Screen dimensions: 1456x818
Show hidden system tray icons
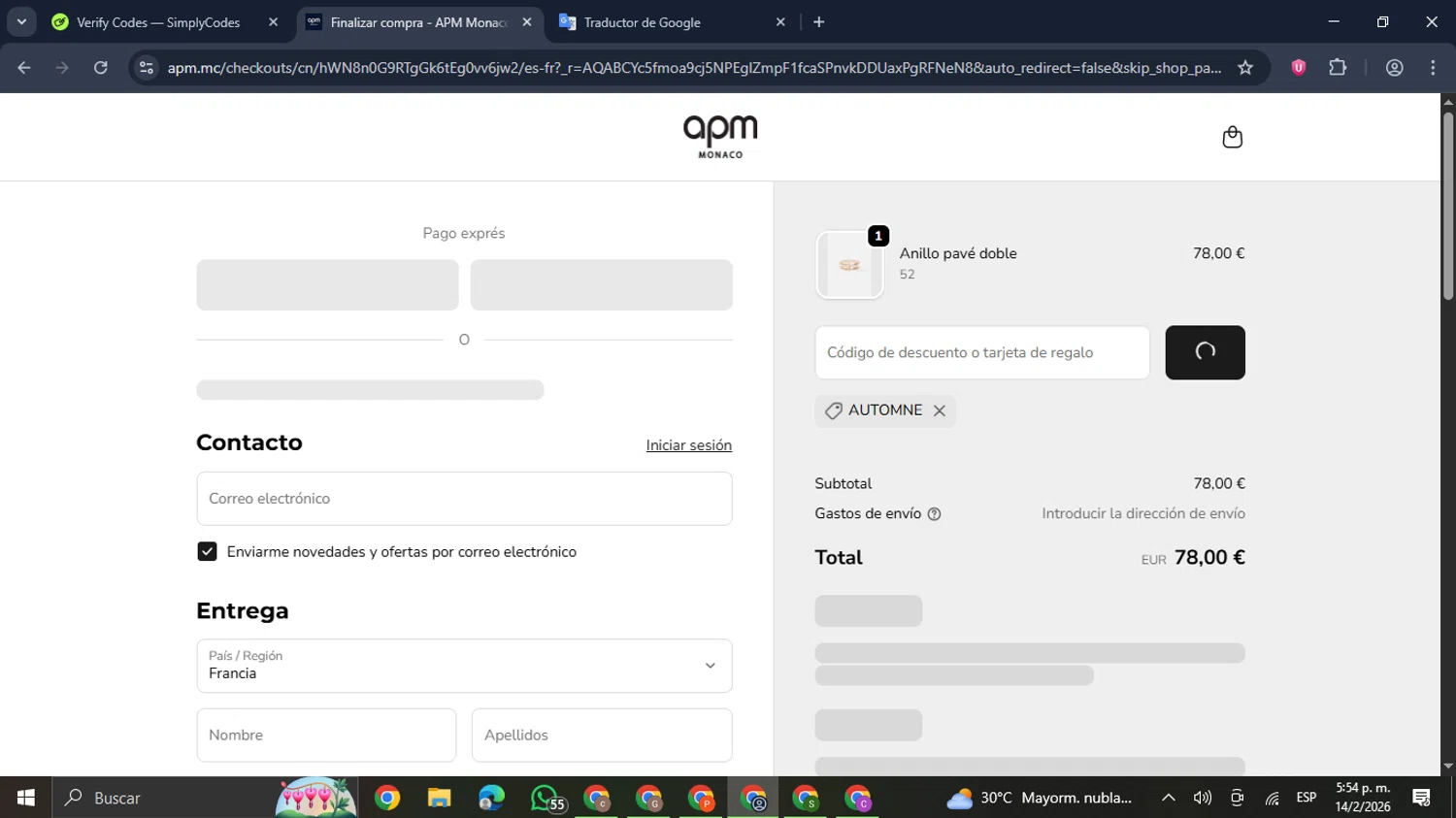coord(1169,798)
